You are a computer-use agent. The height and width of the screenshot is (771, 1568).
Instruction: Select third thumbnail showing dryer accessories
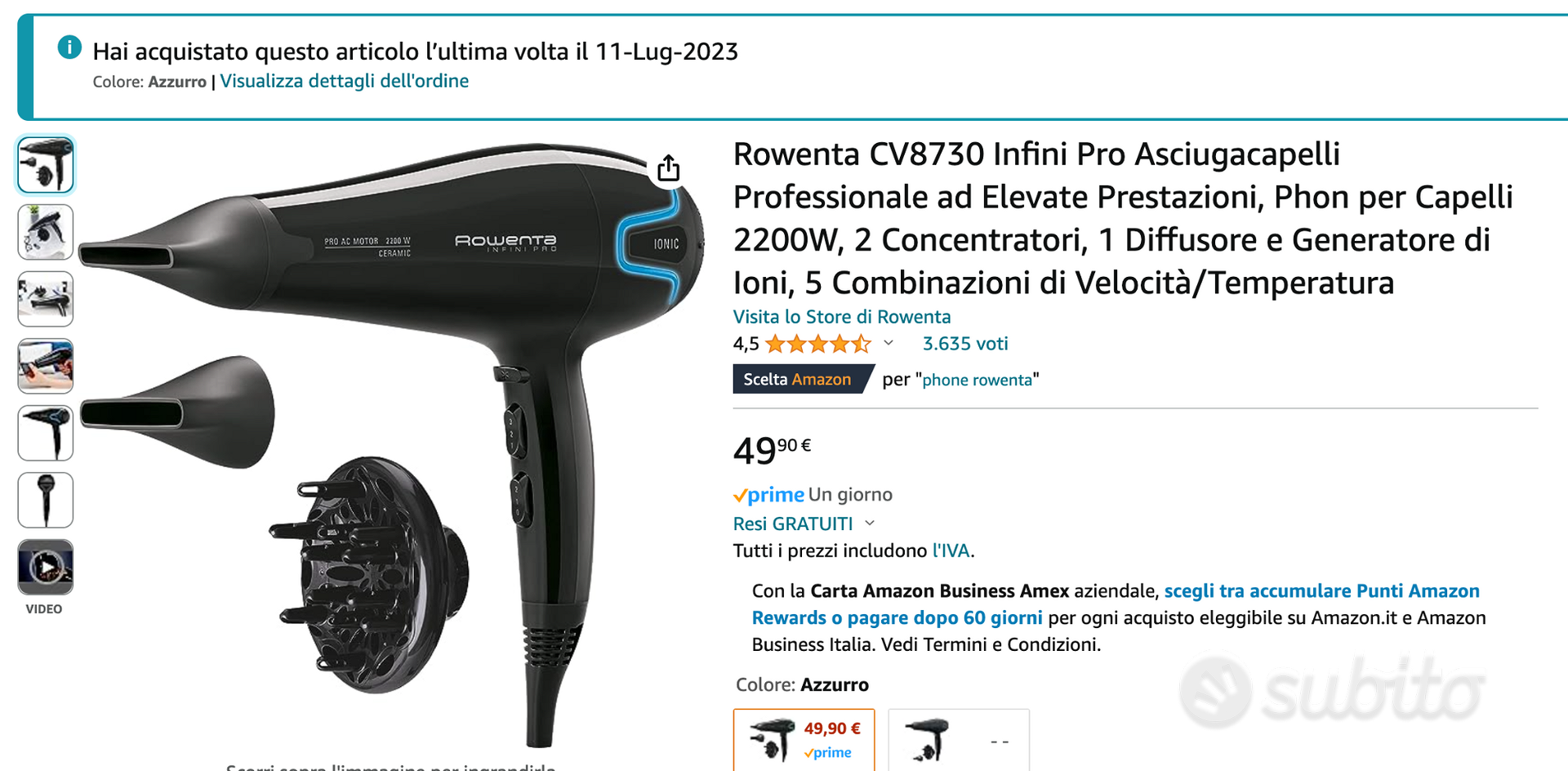tap(46, 299)
